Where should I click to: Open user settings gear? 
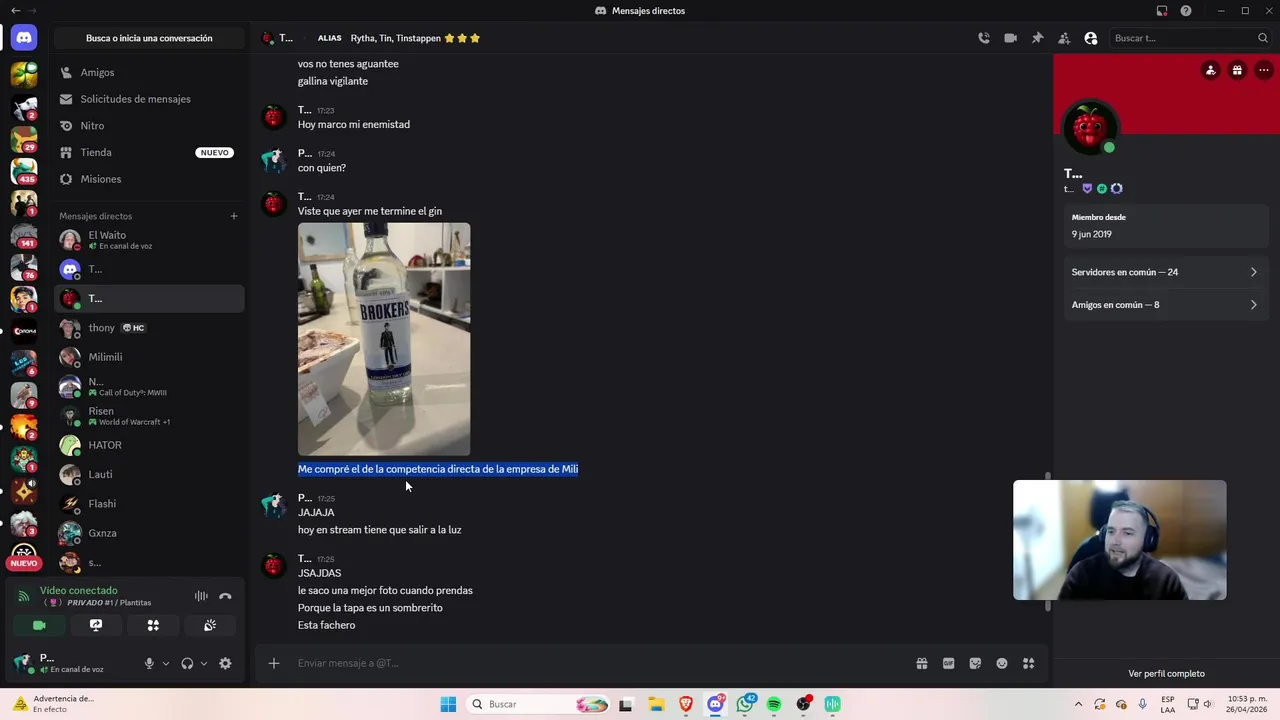[225, 663]
